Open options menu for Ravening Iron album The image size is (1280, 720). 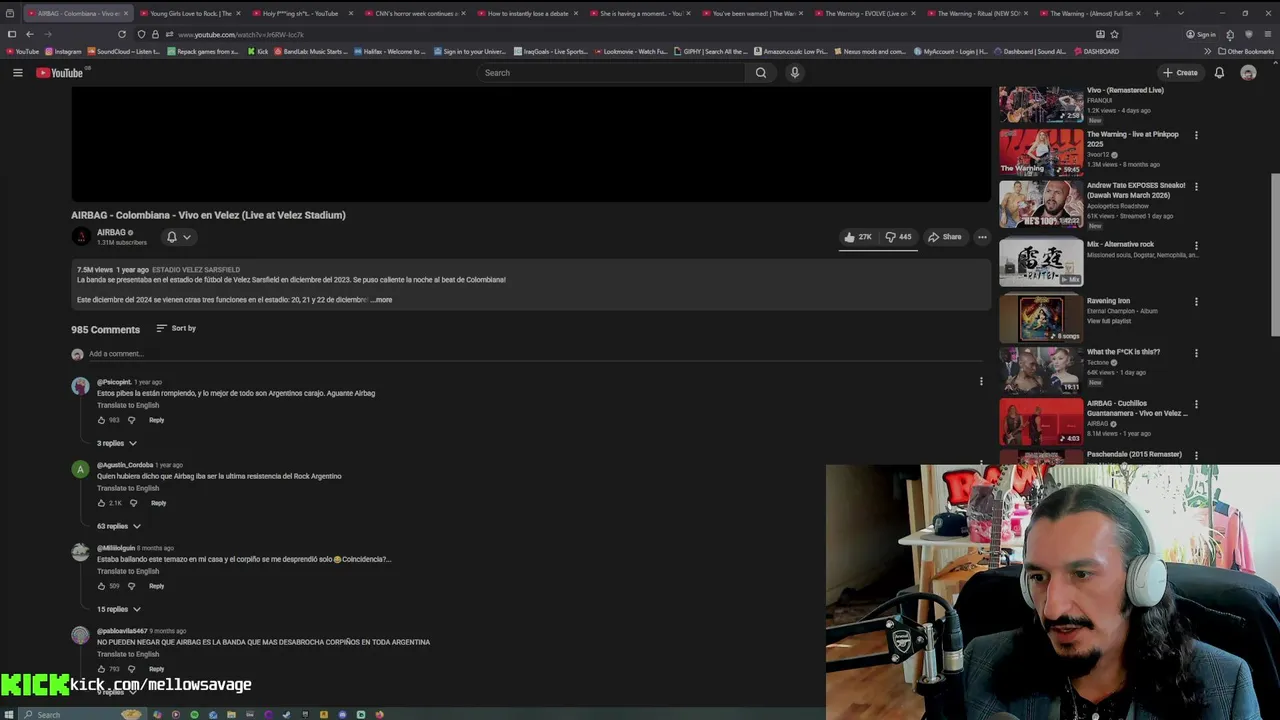1196,302
